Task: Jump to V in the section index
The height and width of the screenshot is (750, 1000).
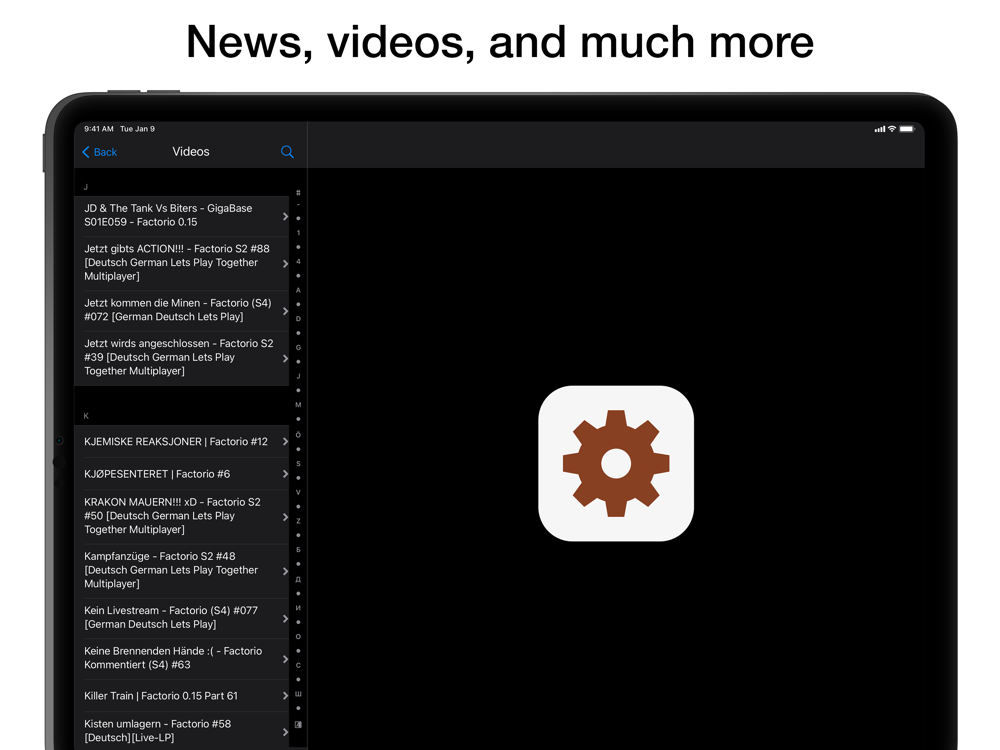Action: [298, 492]
